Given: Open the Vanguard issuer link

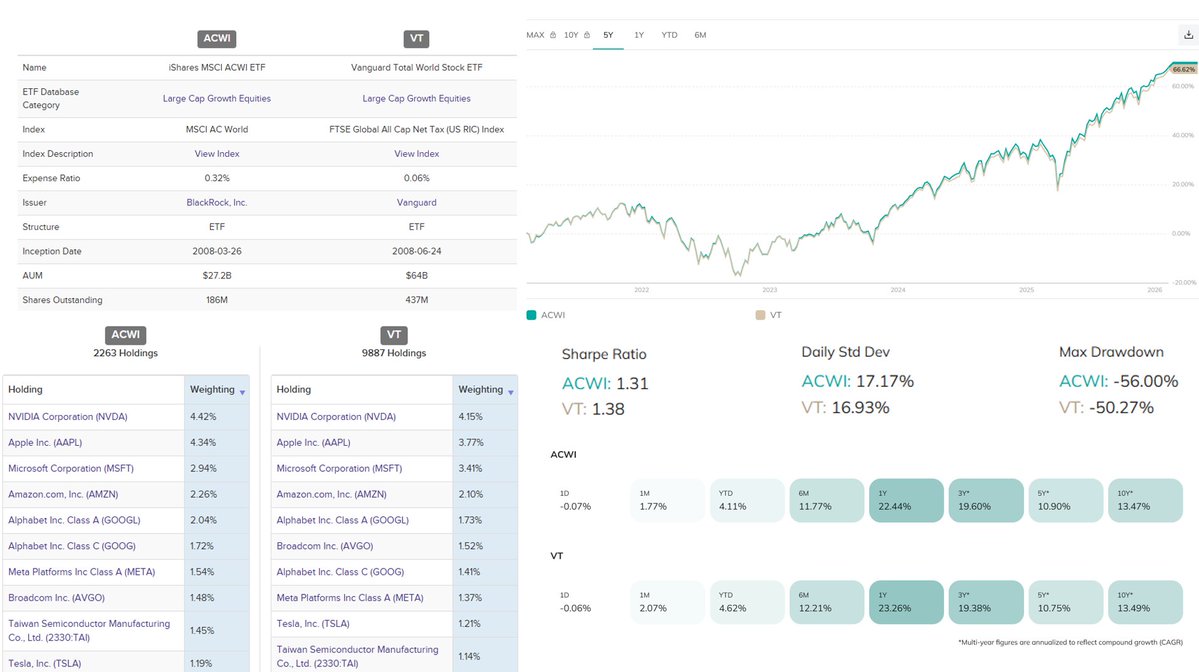Looking at the screenshot, I should [x=416, y=202].
